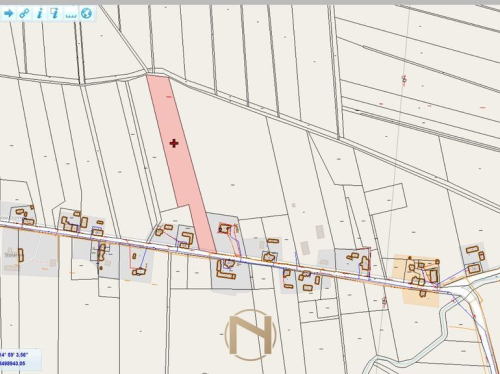Click the blue right-arrow toolbar icon
Viewport: 500px width, 374px height.
tap(9, 13)
